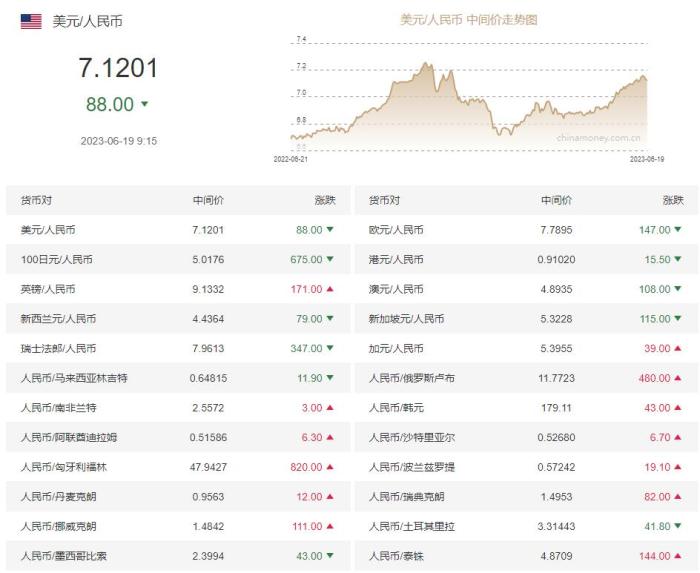Click the right 中间价 column header
Image resolution: width=700 pixels, height=573 pixels.
click(x=556, y=200)
